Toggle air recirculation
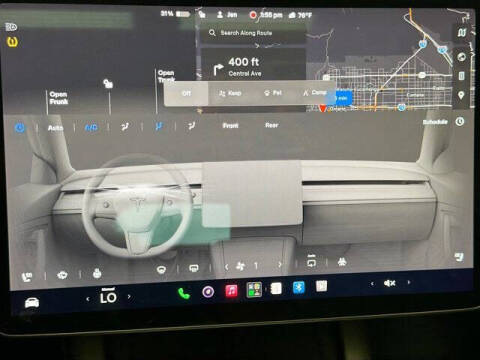Image resolution: width=480 pixels, height=360 pixels. pos(311,261)
